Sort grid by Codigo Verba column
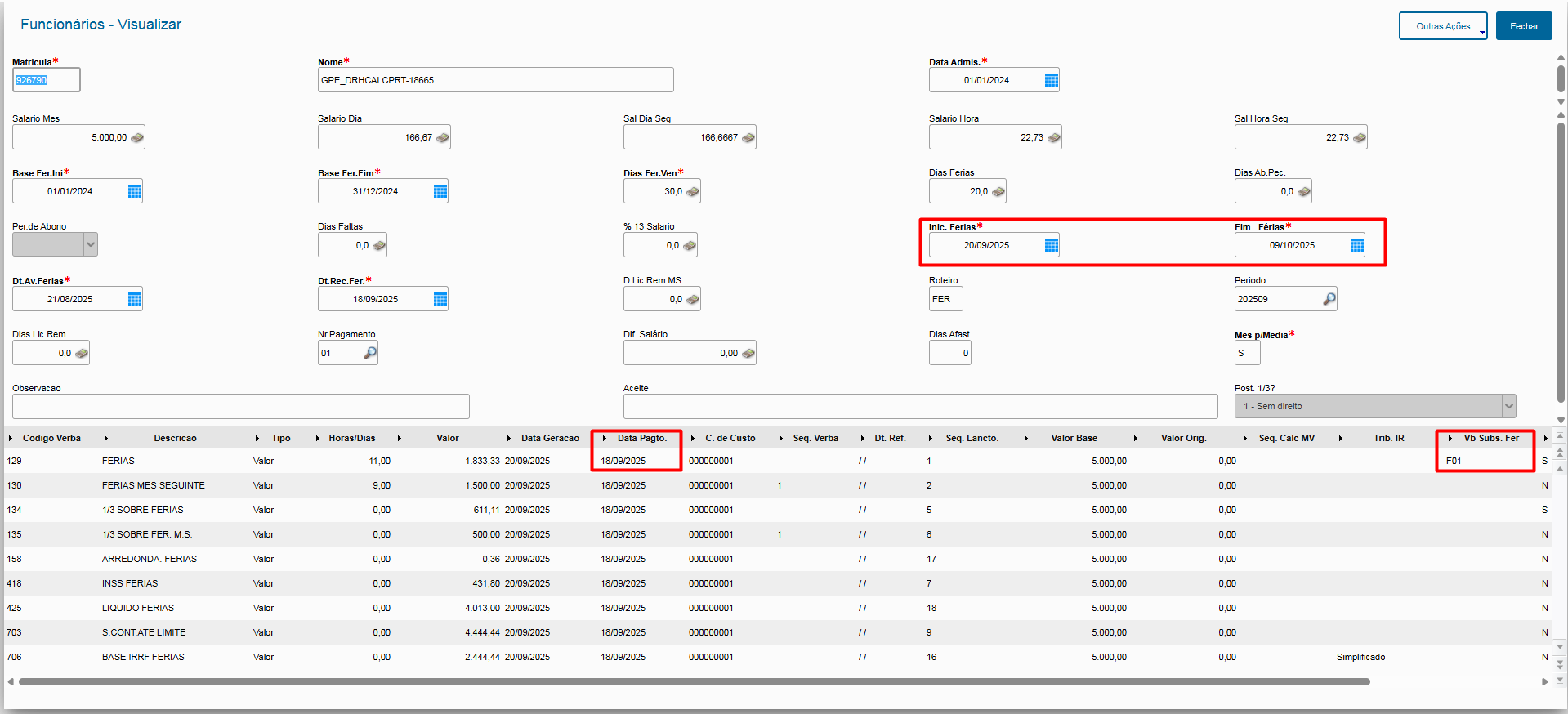The height and width of the screenshot is (714, 1568). pos(51,438)
